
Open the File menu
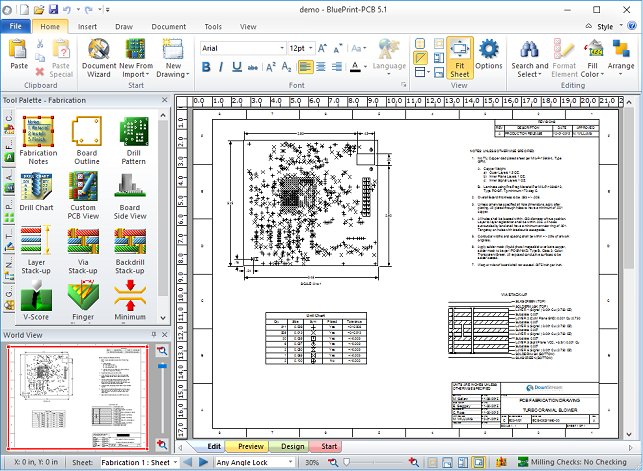(16, 26)
